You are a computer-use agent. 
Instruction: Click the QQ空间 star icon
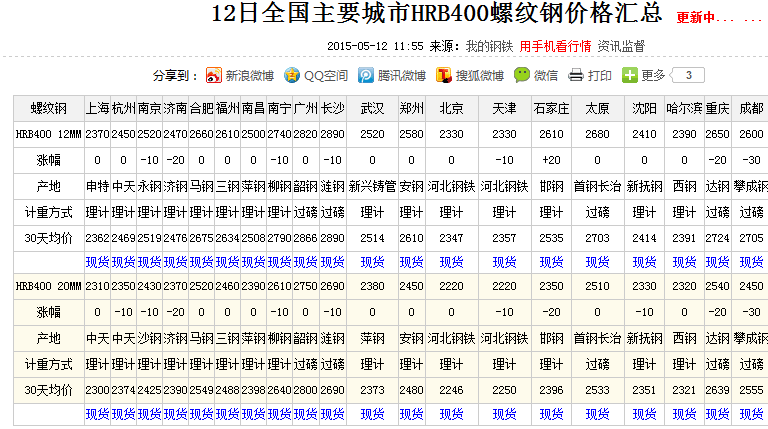point(292,75)
